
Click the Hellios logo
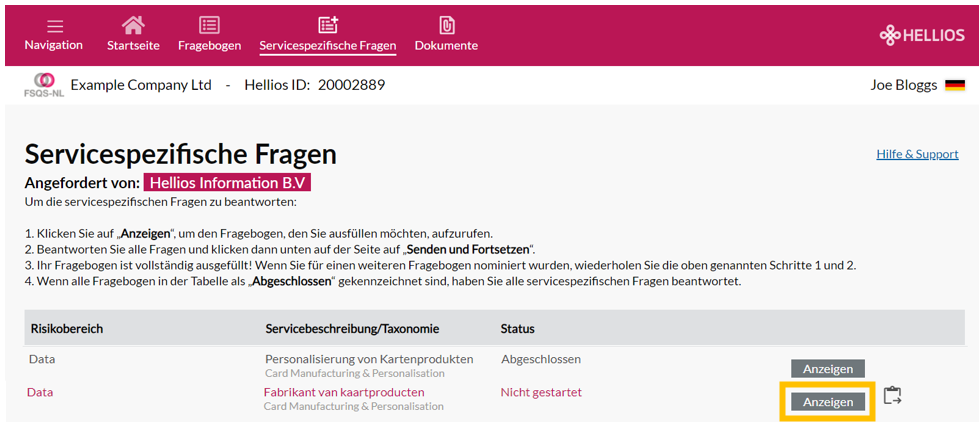pyautogui.click(x=922, y=36)
